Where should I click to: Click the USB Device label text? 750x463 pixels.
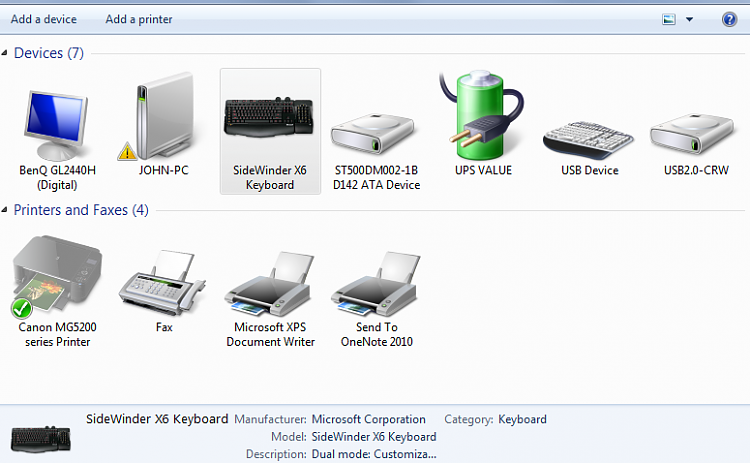[590, 170]
